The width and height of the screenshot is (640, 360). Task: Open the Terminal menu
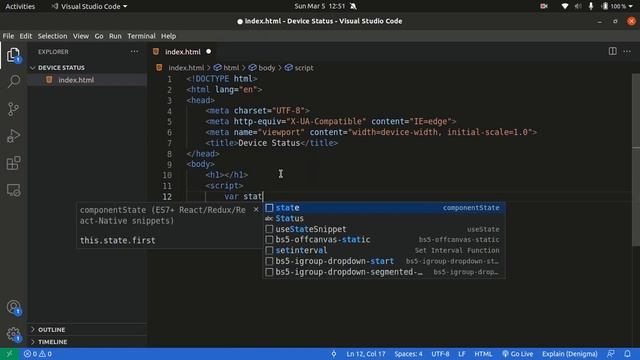(141, 36)
